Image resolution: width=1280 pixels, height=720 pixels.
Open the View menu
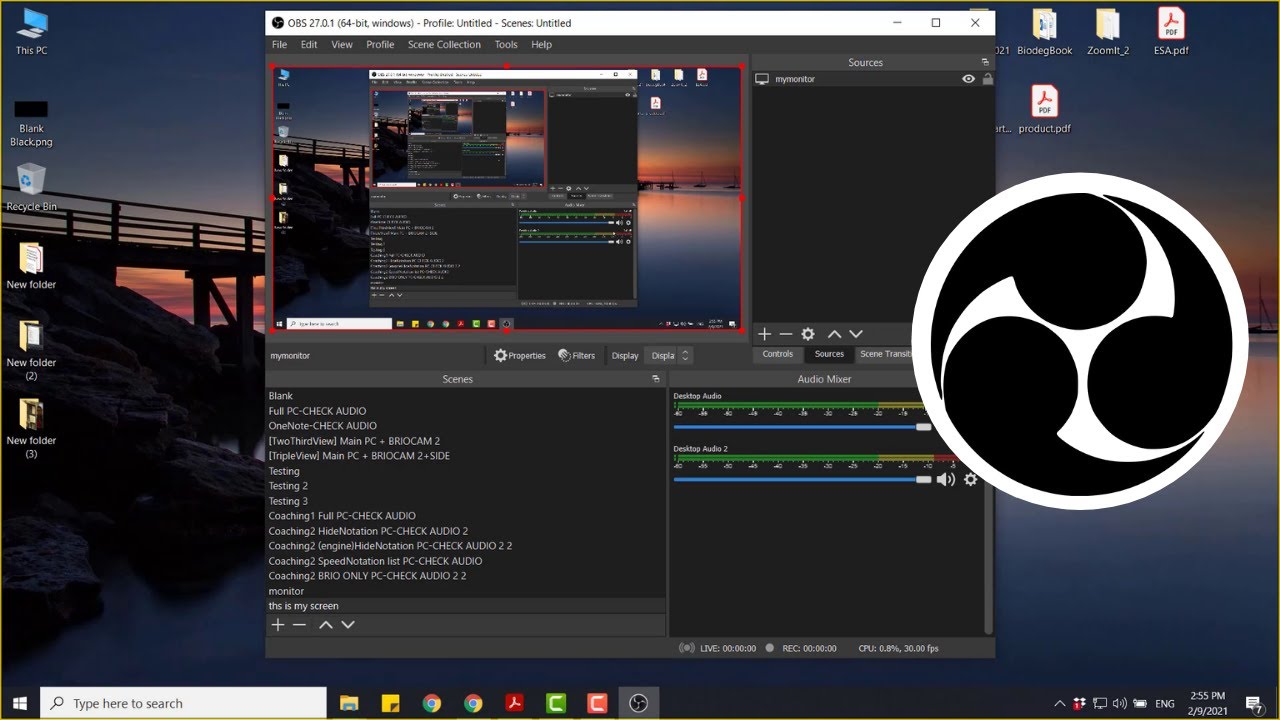click(x=342, y=44)
